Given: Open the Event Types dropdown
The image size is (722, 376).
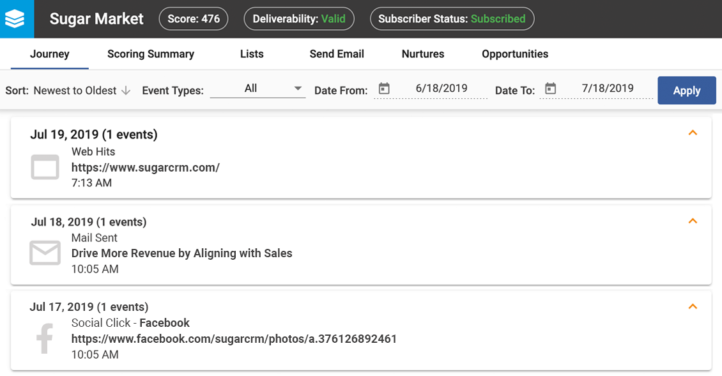Looking at the screenshot, I should (x=258, y=89).
